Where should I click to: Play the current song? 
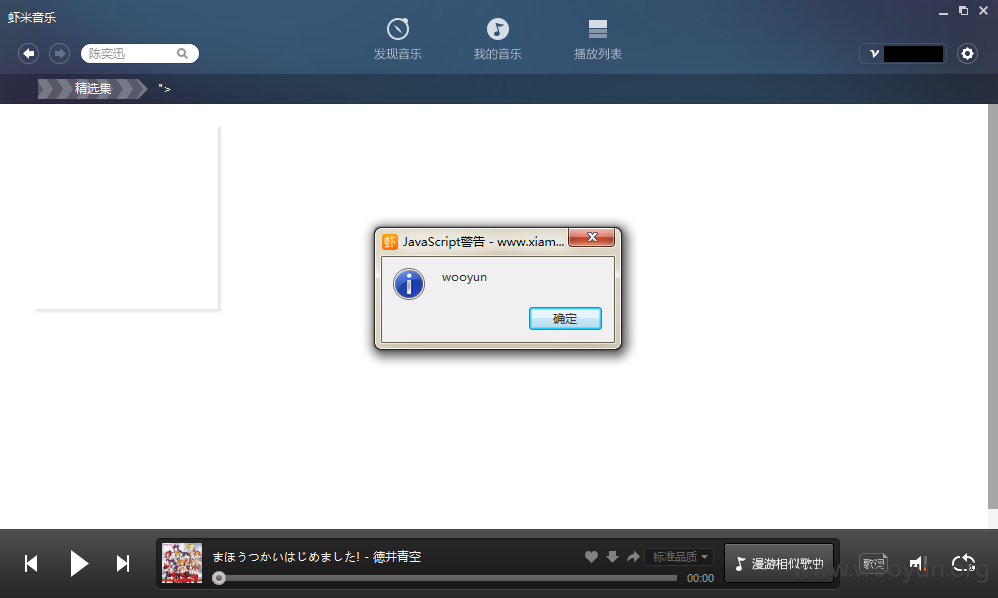click(78, 564)
